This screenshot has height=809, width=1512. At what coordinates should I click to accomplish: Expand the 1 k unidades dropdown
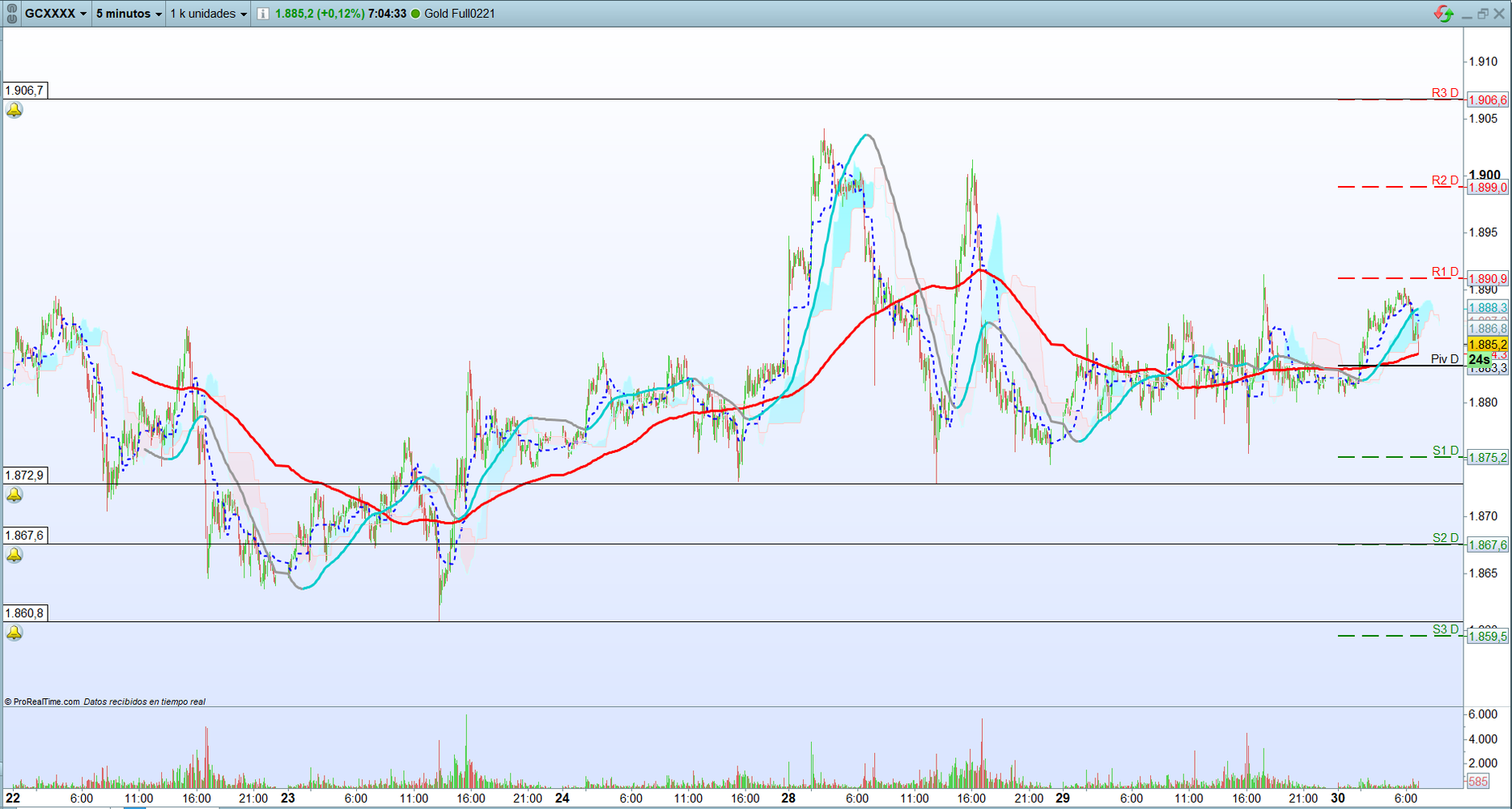[x=208, y=14]
